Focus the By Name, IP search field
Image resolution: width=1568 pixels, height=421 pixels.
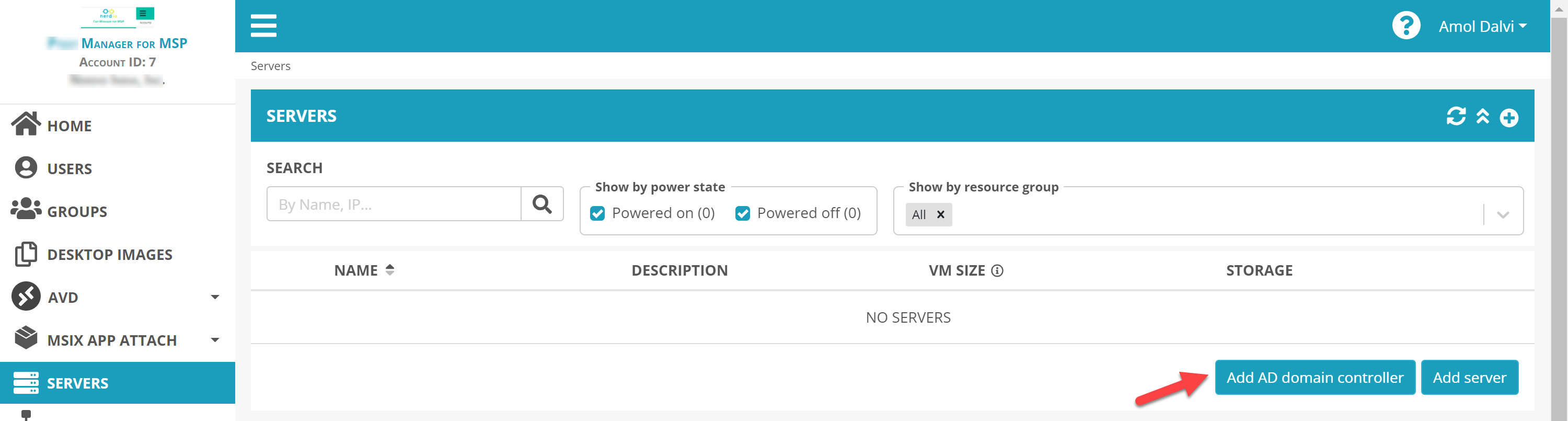pyautogui.click(x=394, y=204)
